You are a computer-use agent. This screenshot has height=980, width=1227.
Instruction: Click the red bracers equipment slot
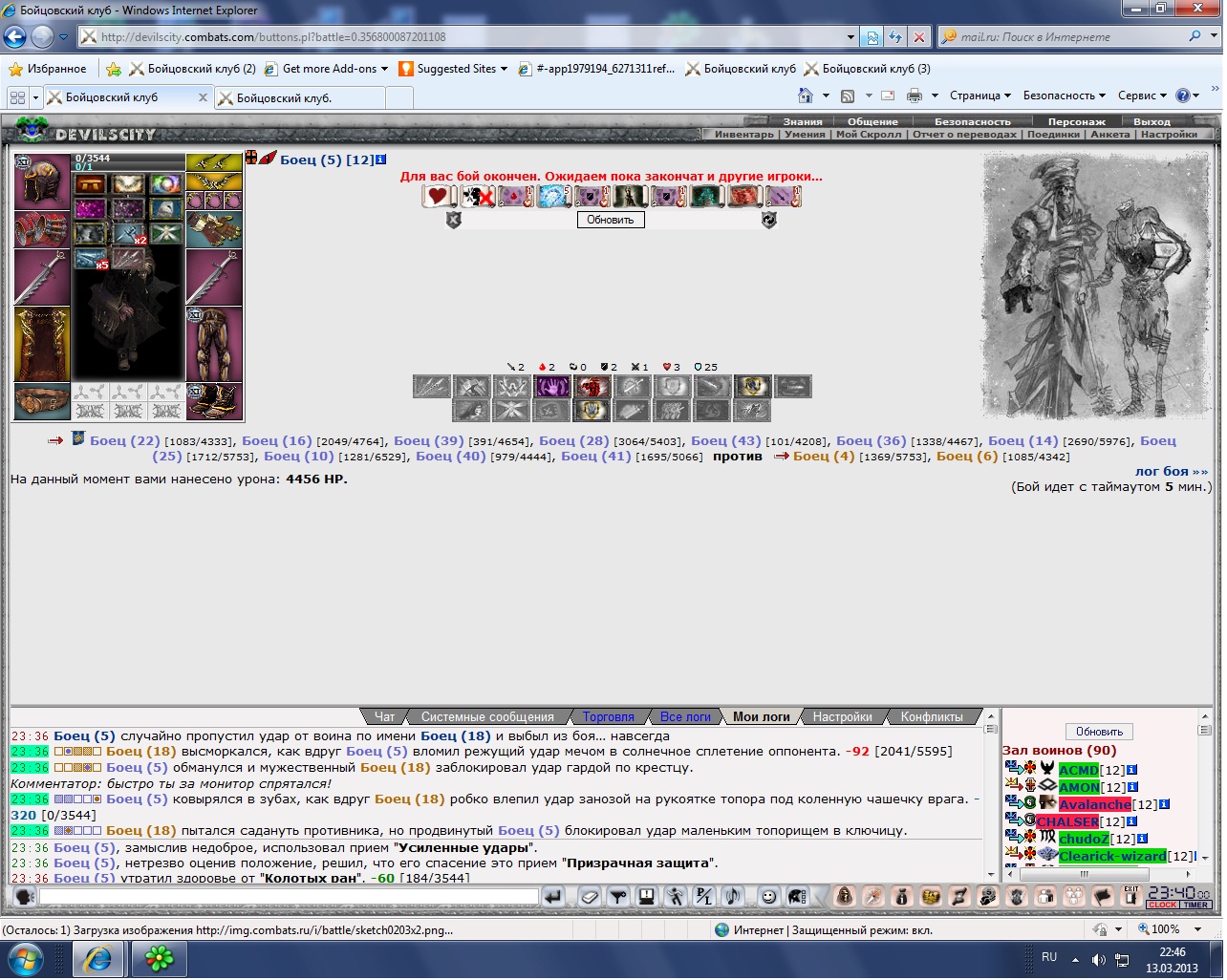tap(42, 229)
